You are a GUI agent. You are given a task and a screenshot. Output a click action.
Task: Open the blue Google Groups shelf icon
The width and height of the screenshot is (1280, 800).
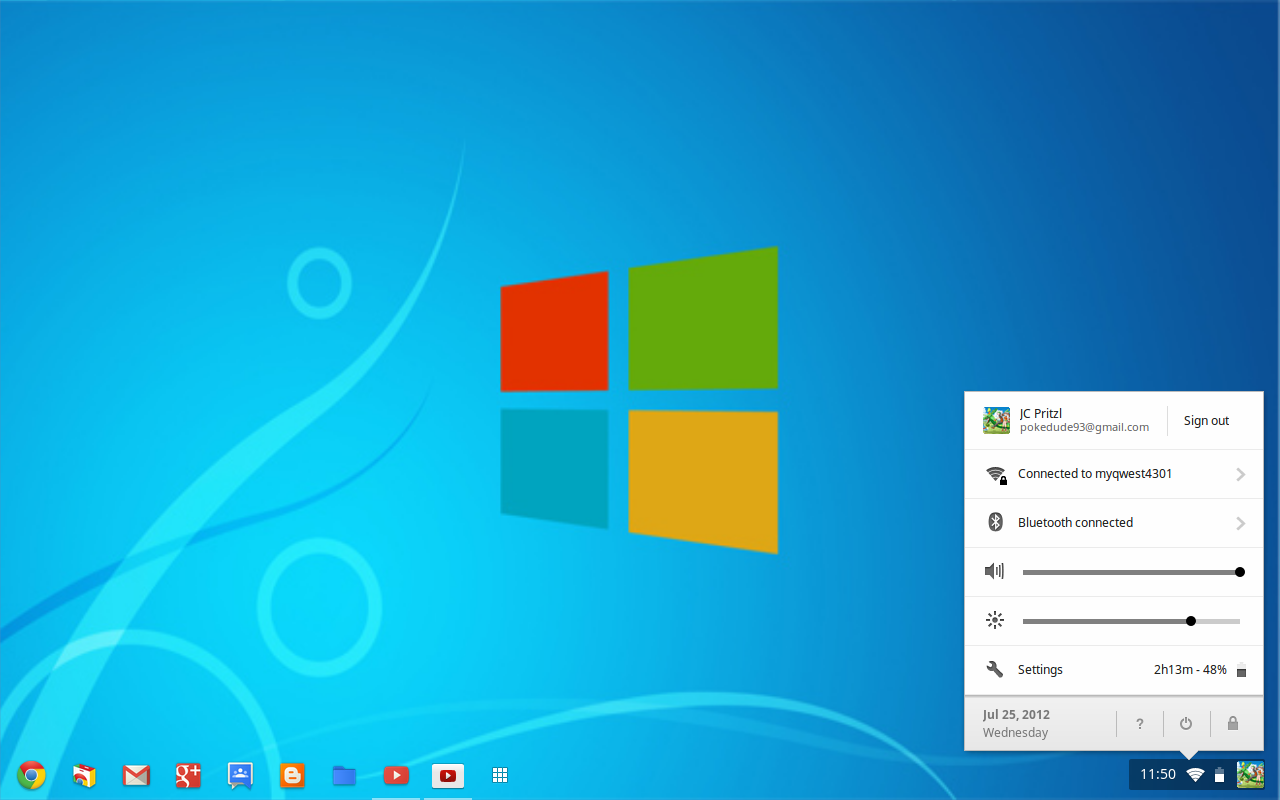[x=240, y=775]
